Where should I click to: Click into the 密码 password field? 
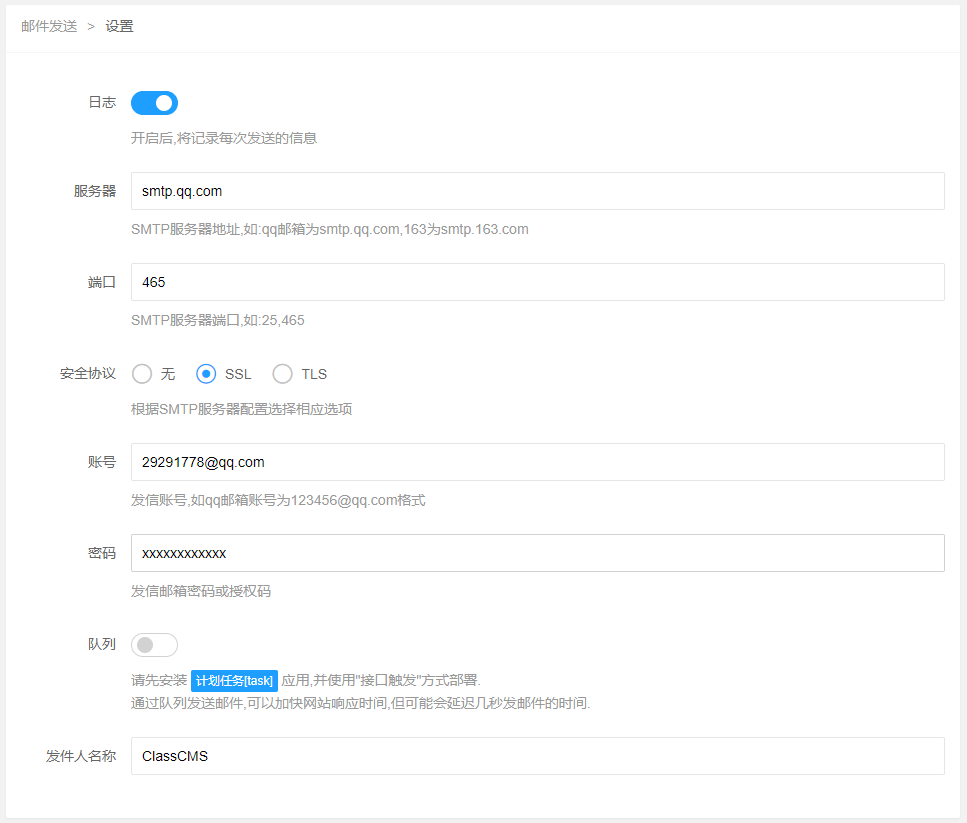click(x=537, y=553)
